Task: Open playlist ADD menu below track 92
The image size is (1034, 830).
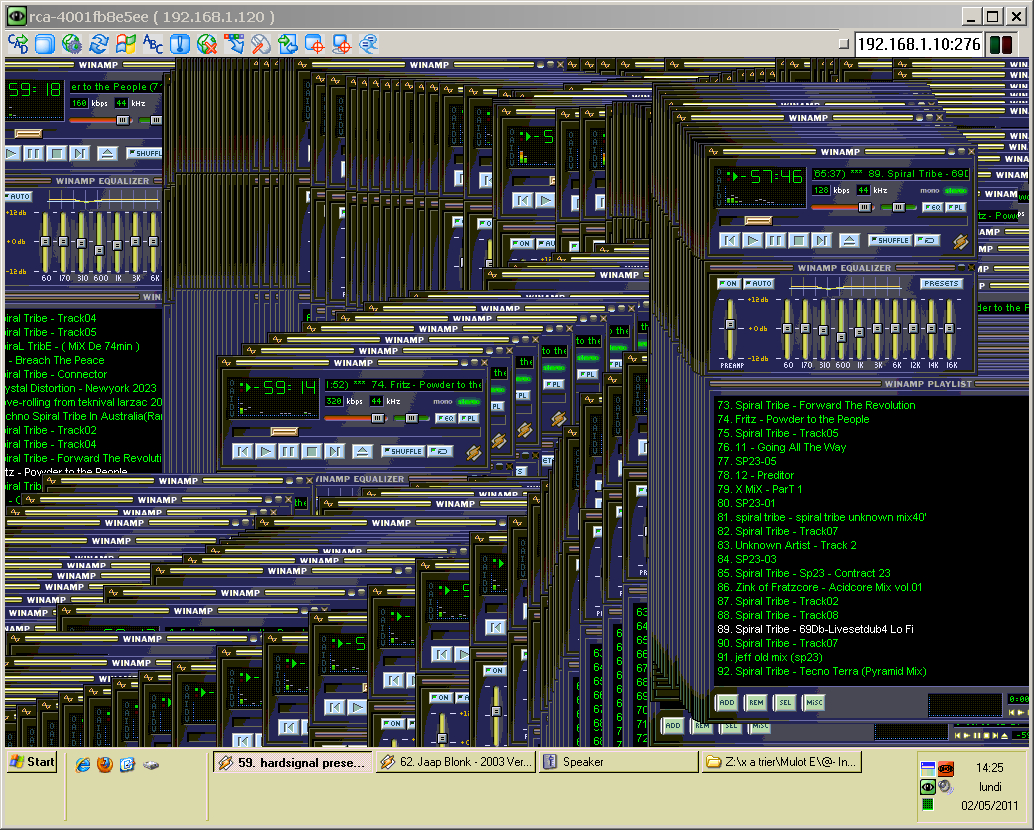Action: pyautogui.click(x=727, y=703)
